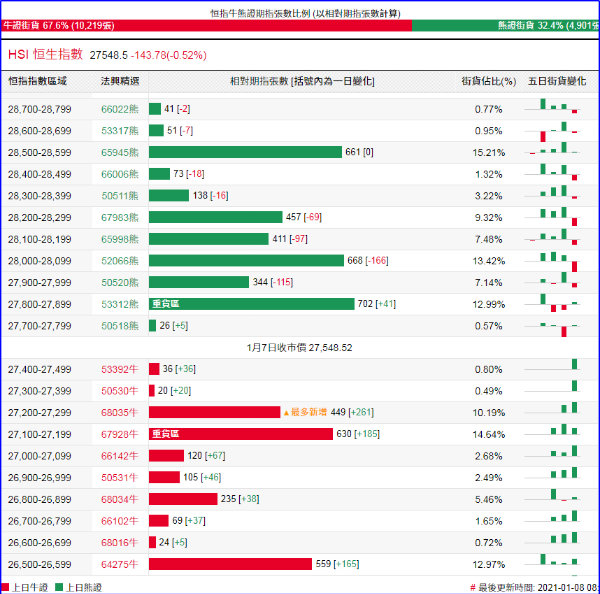The image size is (600, 594).
Task: Click the 最多新增 orange triangle marker
Action: tap(286, 413)
